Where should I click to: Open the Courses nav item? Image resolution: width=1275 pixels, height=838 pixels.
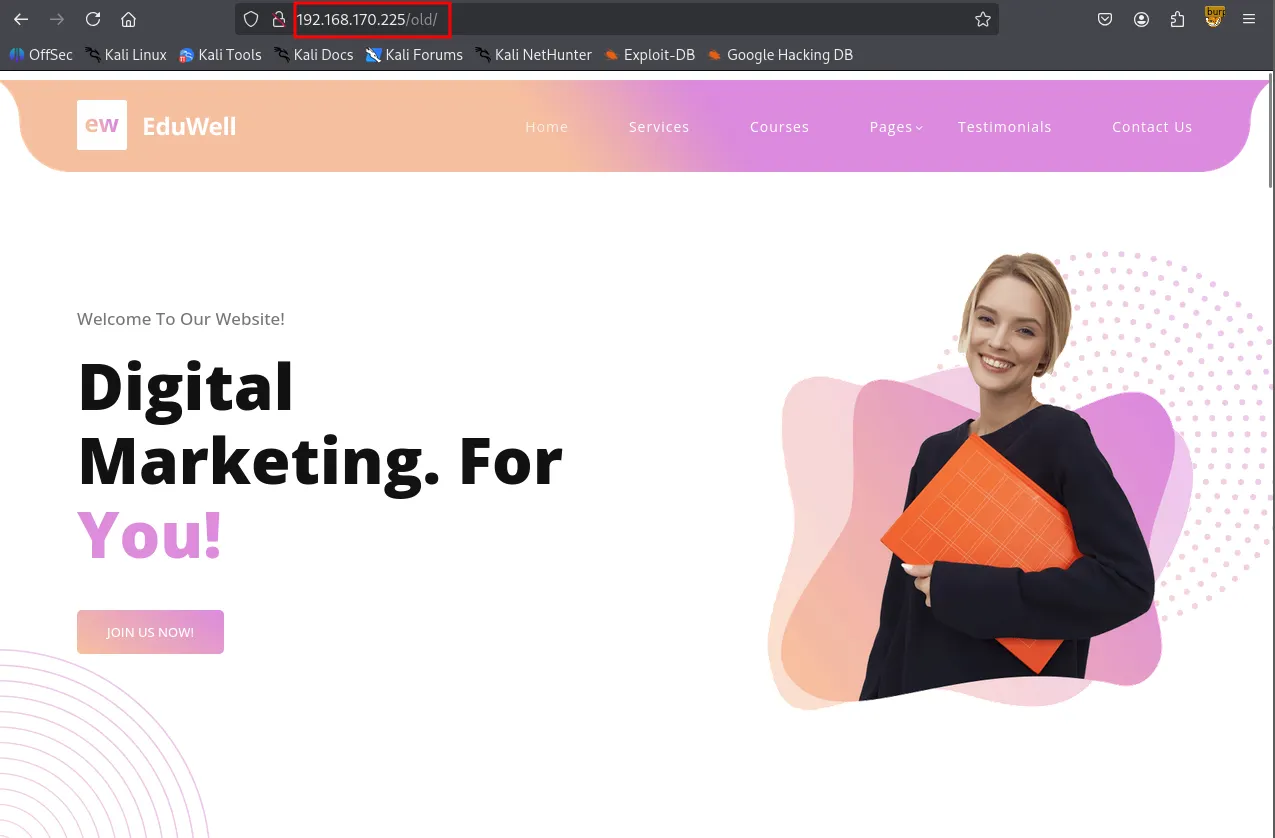(x=779, y=127)
